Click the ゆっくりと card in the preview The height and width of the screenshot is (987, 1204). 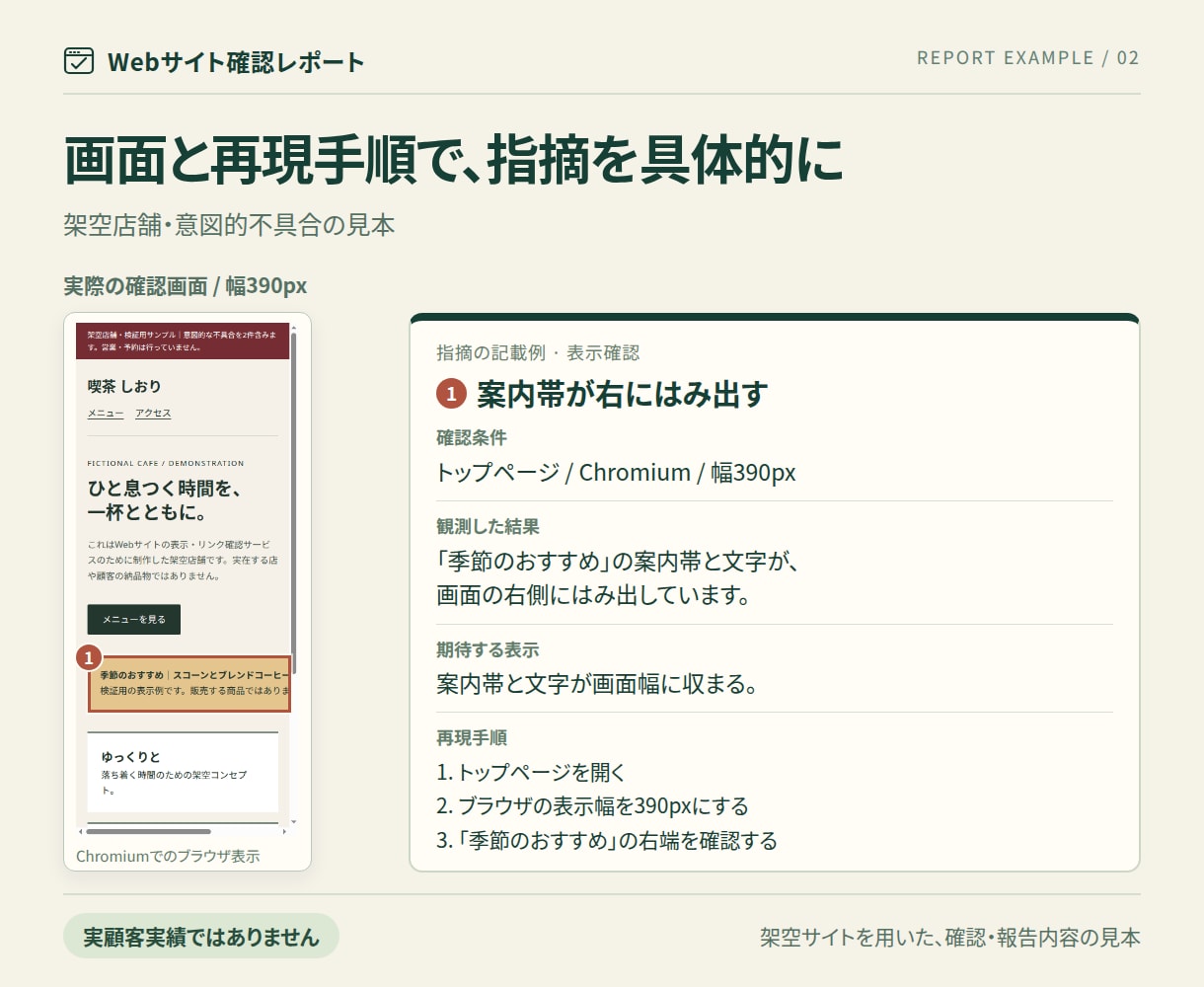(183, 773)
